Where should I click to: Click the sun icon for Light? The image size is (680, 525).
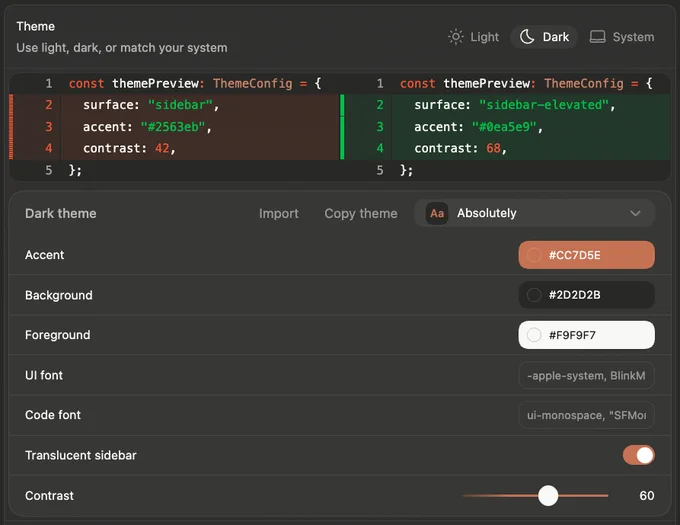(455, 37)
